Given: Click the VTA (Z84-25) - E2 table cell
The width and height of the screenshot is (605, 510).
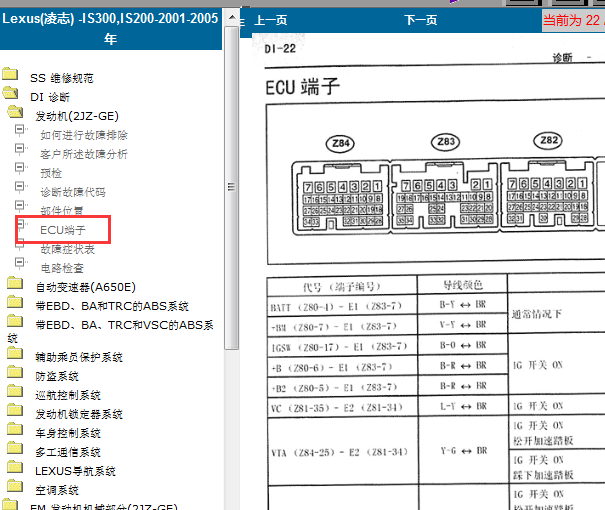Looking at the screenshot, I should point(343,452).
